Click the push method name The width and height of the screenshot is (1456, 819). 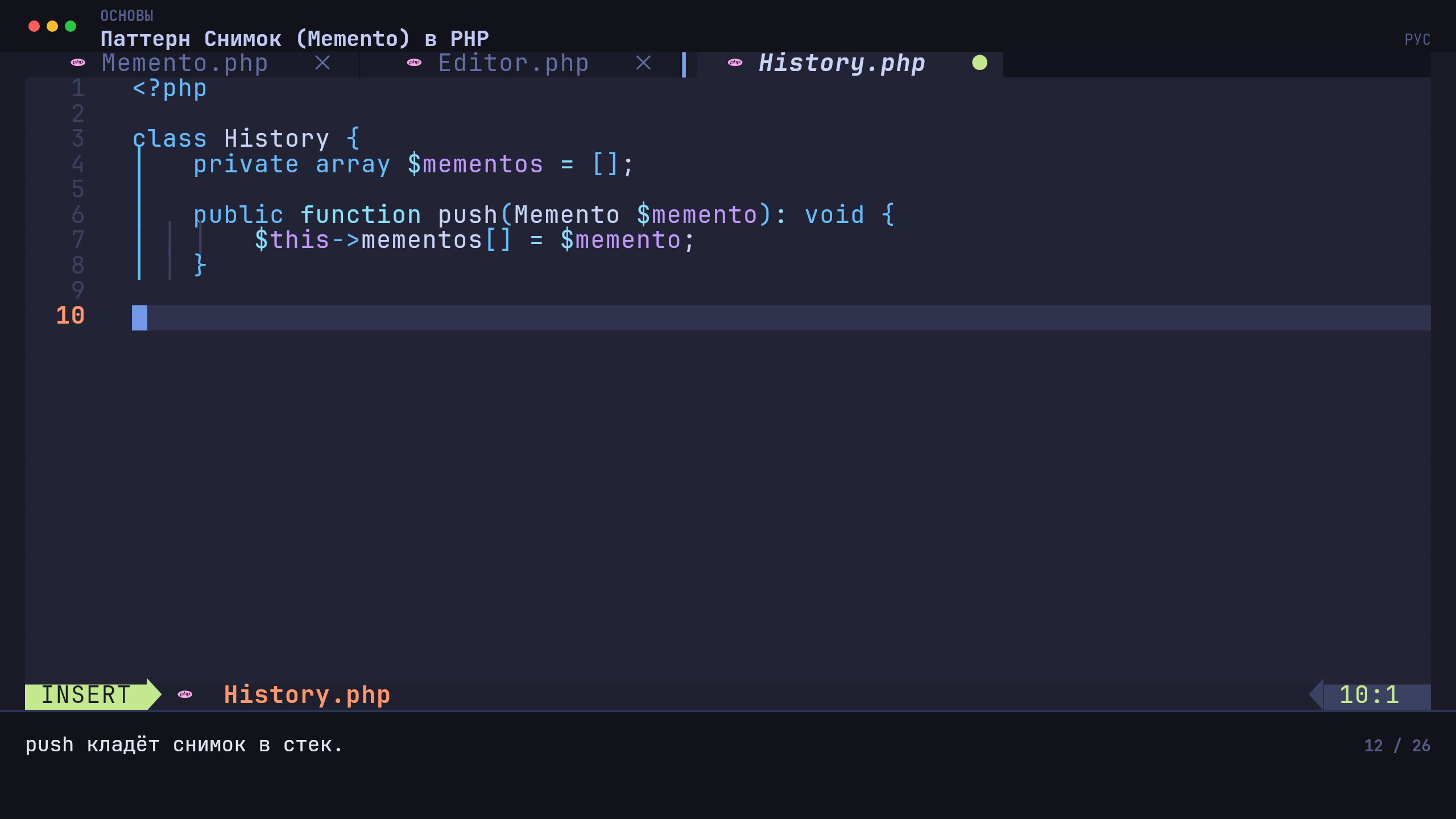468,215
